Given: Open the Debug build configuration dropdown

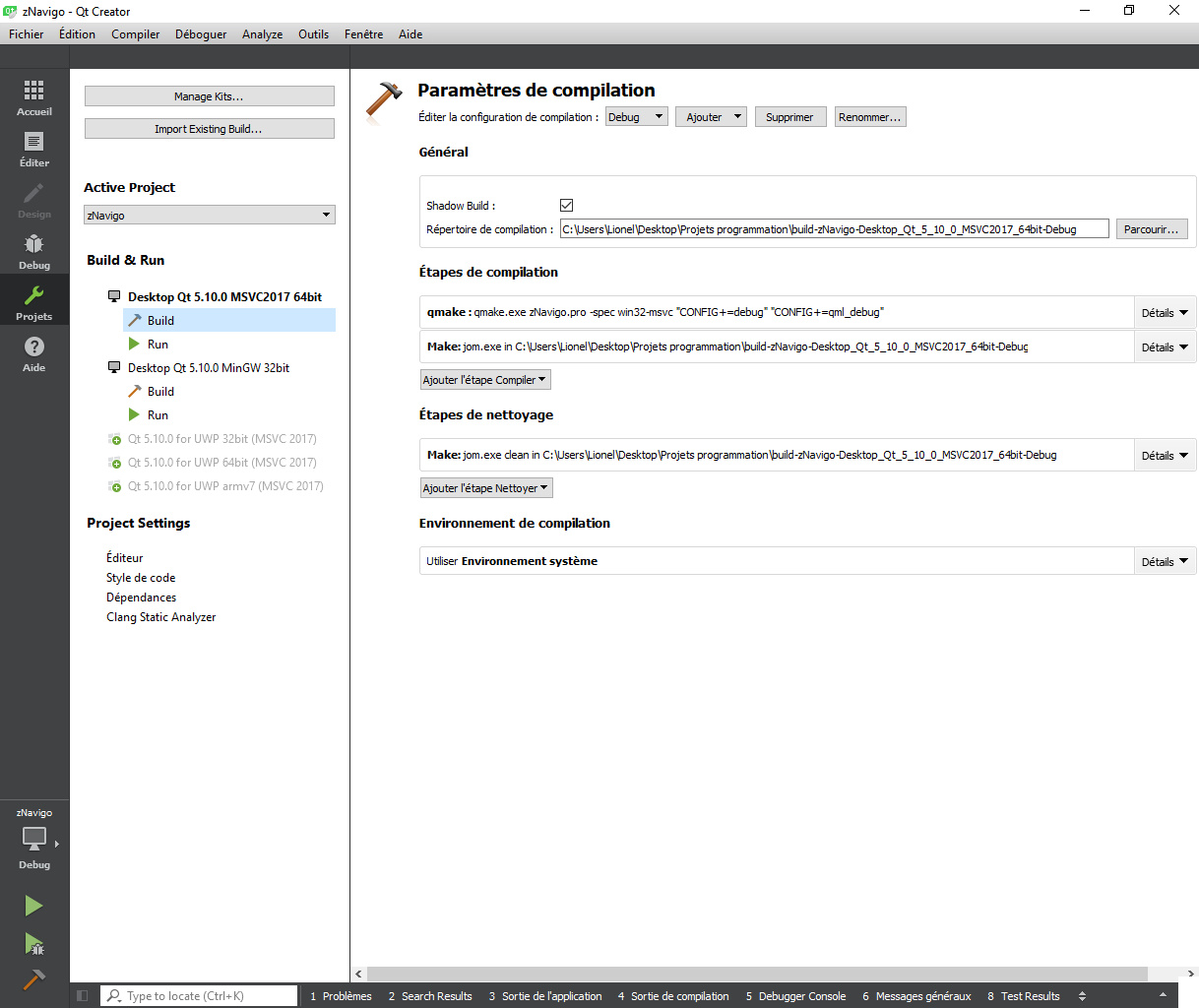Looking at the screenshot, I should point(636,117).
